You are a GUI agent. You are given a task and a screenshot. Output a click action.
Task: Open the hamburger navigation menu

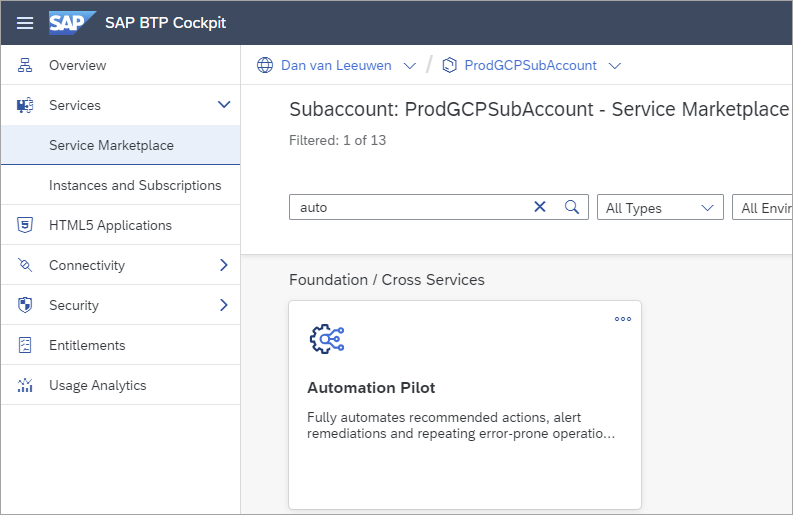click(25, 23)
